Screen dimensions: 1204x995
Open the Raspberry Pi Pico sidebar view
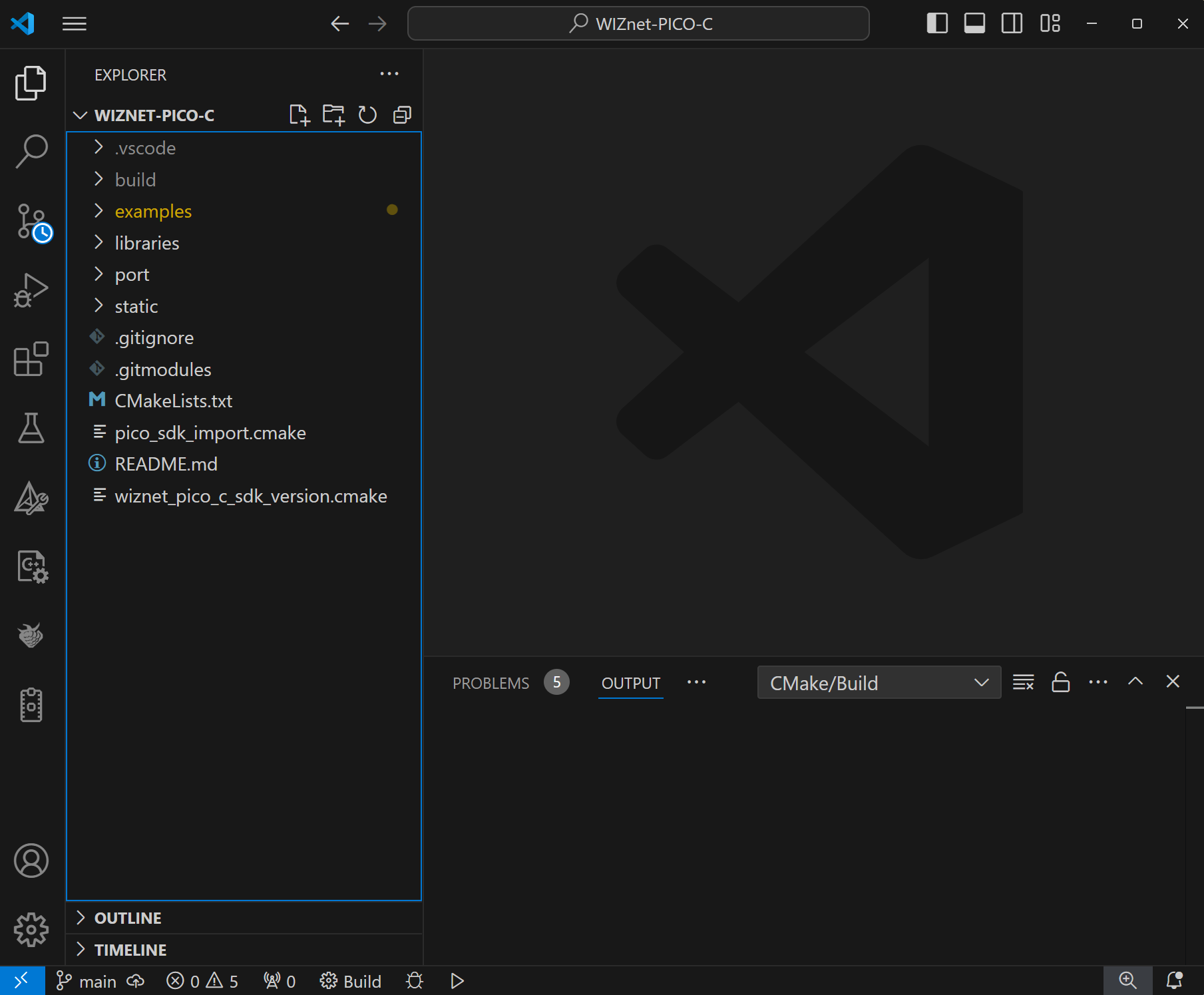[x=31, y=636]
